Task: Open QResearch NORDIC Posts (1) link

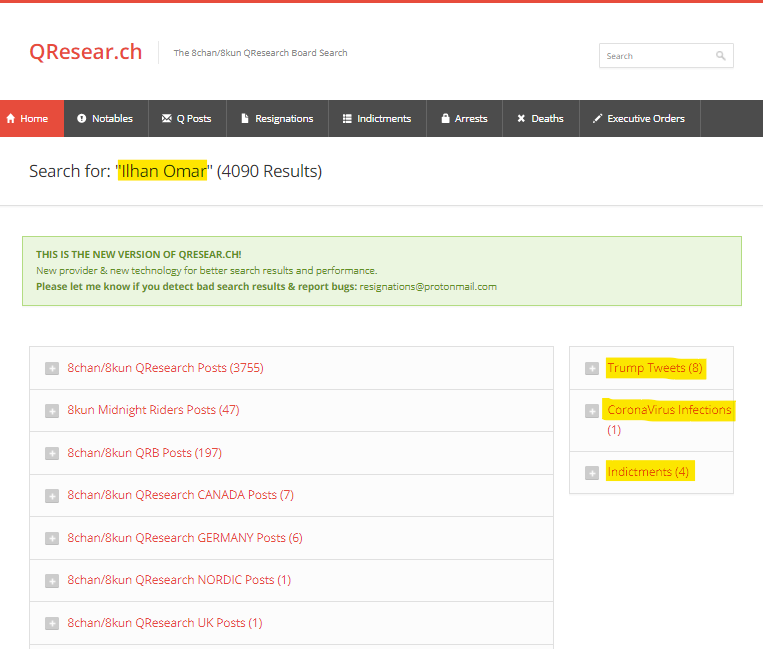Action: click(179, 580)
